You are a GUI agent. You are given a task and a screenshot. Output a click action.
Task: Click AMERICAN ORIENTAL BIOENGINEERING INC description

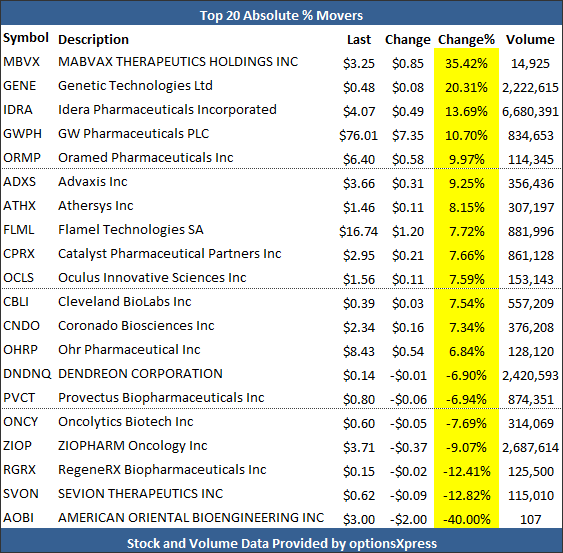click(x=191, y=518)
